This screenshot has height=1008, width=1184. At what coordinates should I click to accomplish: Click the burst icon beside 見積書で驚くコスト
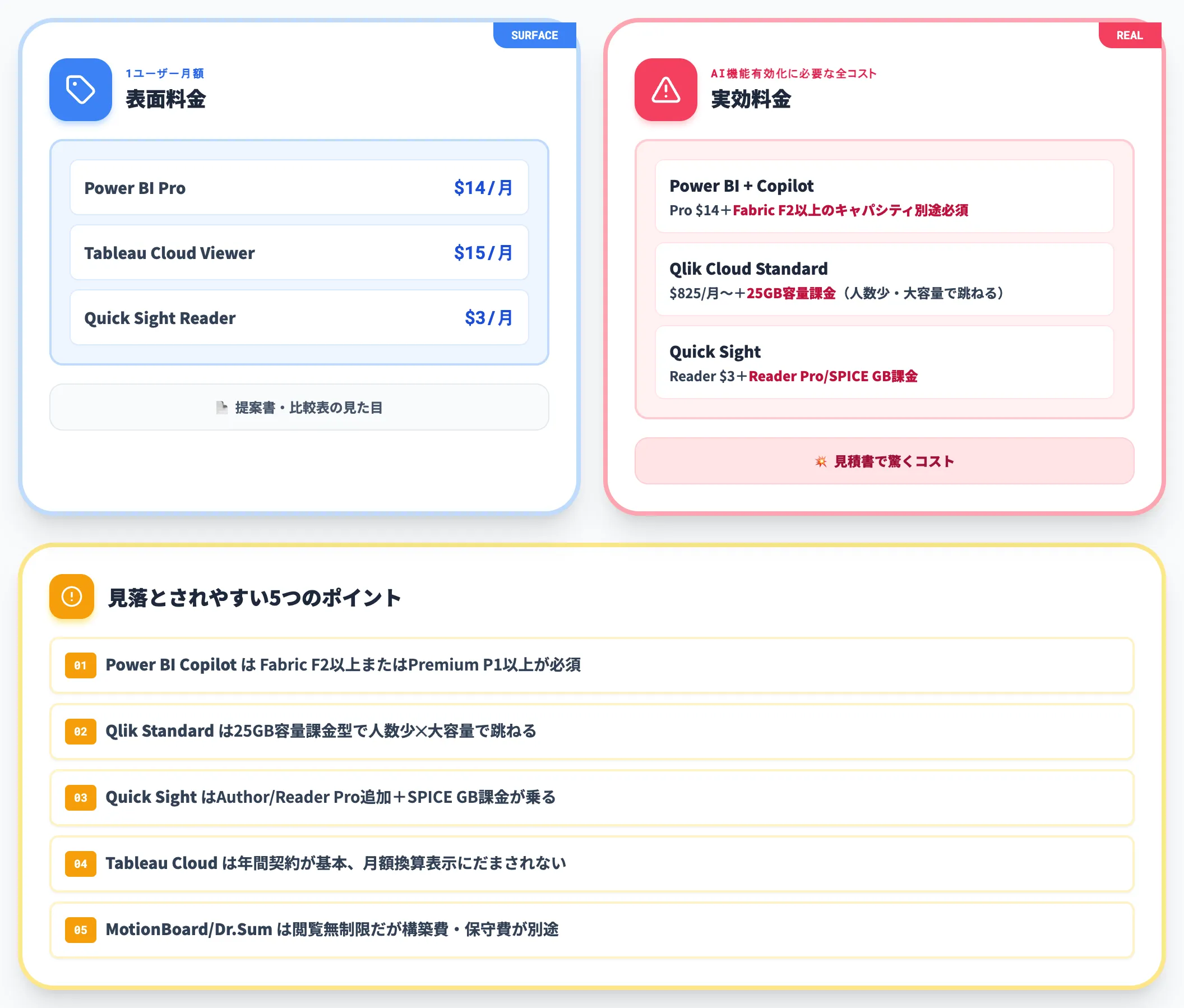(x=821, y=461)
